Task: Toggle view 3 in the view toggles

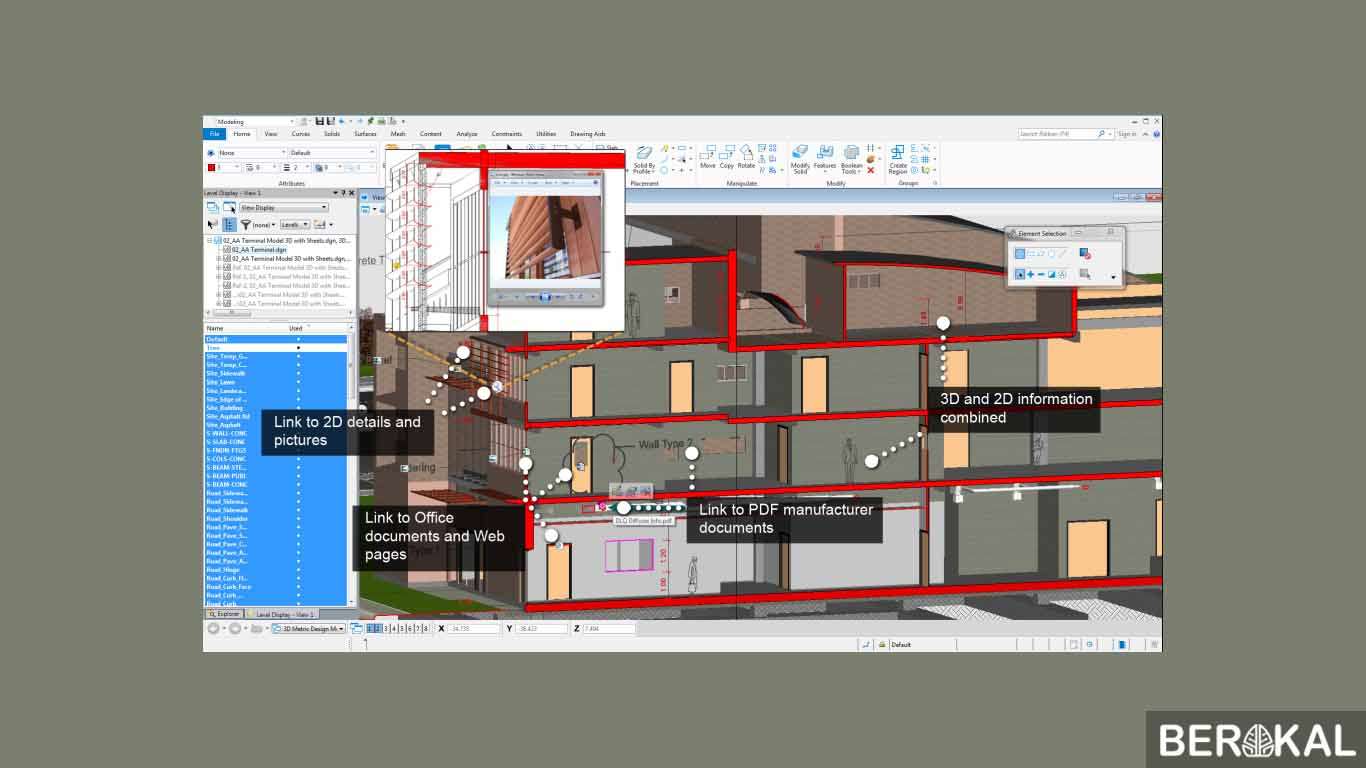Action: tap(386, 628)
